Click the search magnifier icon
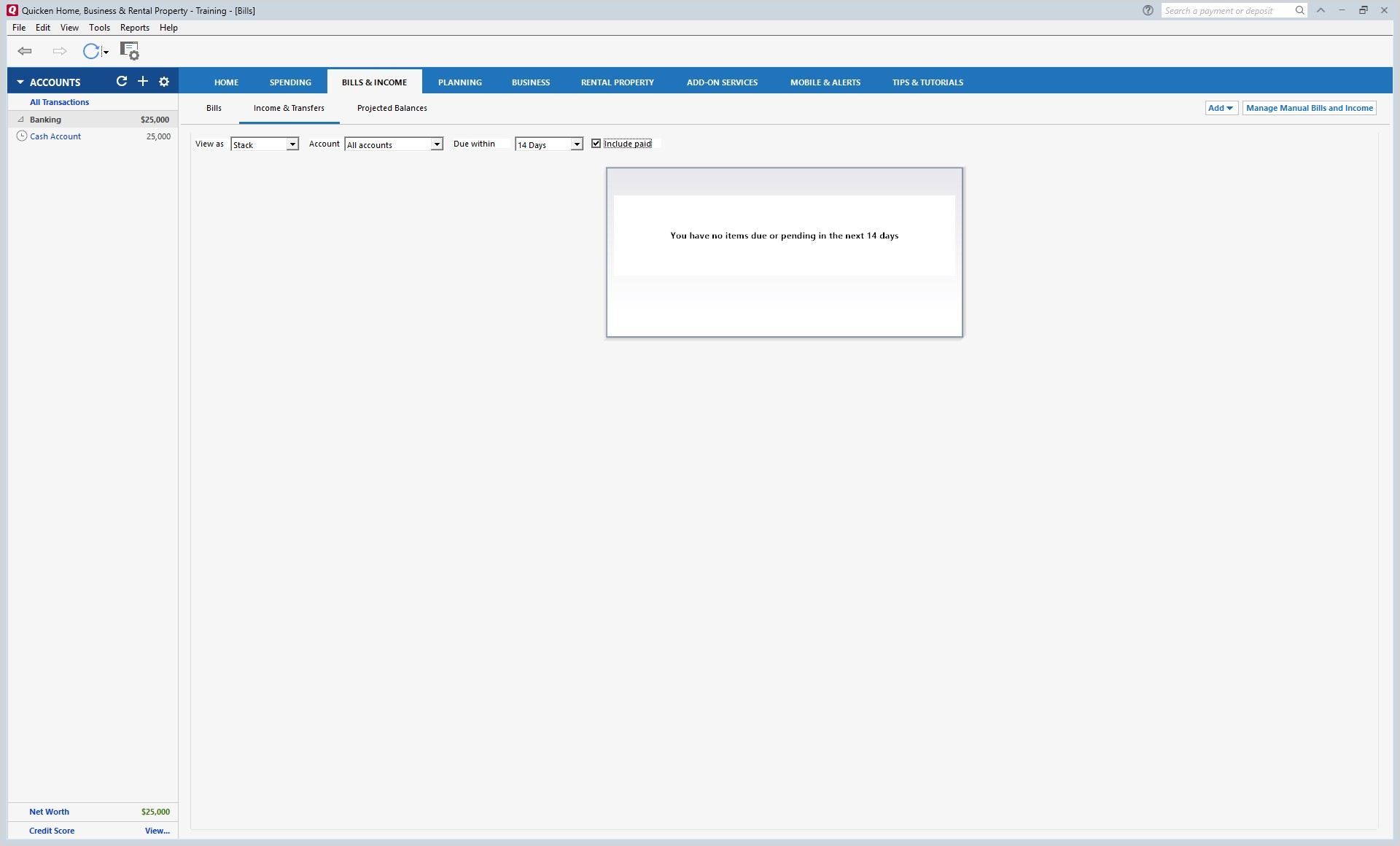Viewport: 1400px width, 846px height. click(x=1299, y=10)
